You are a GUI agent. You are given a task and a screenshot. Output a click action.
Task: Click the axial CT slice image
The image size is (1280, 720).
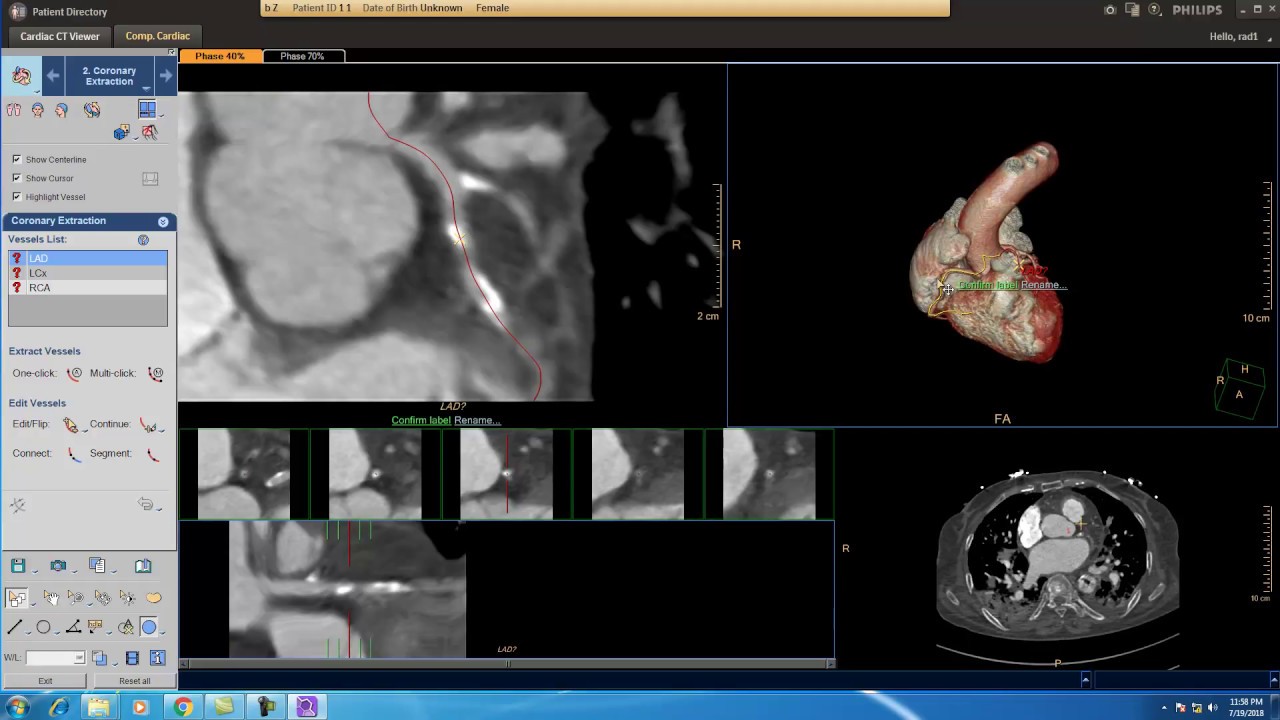tap(1058, 556)
